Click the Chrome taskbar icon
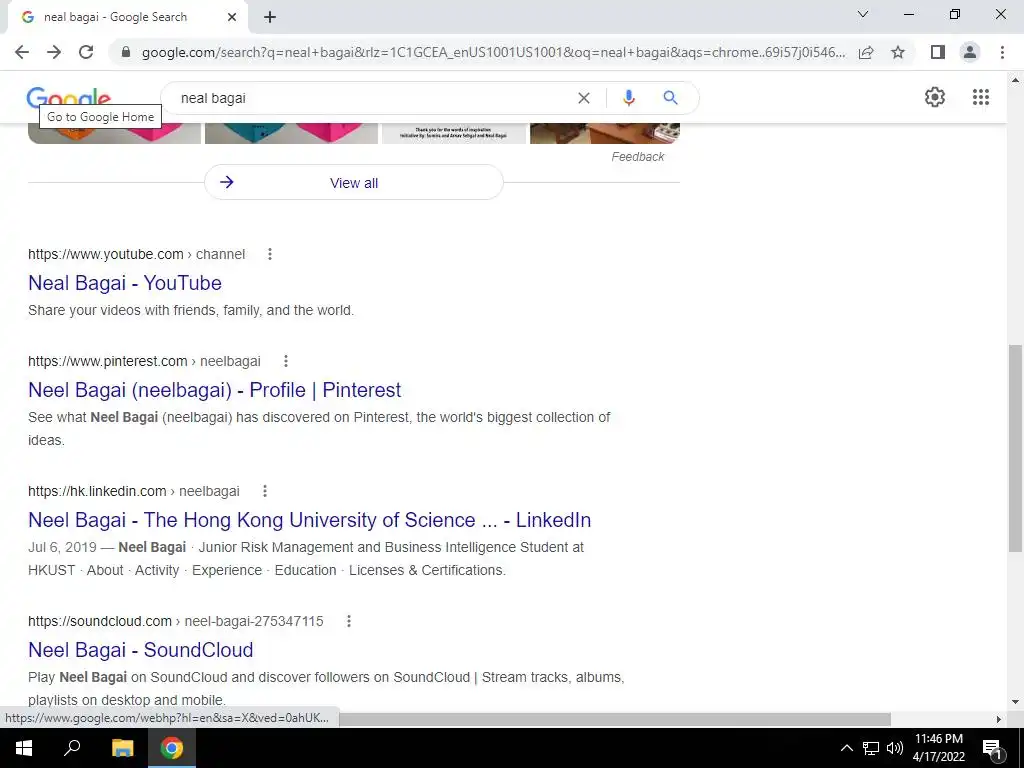1024x768 pixels. pyautogui.click(x=172, y=748)
